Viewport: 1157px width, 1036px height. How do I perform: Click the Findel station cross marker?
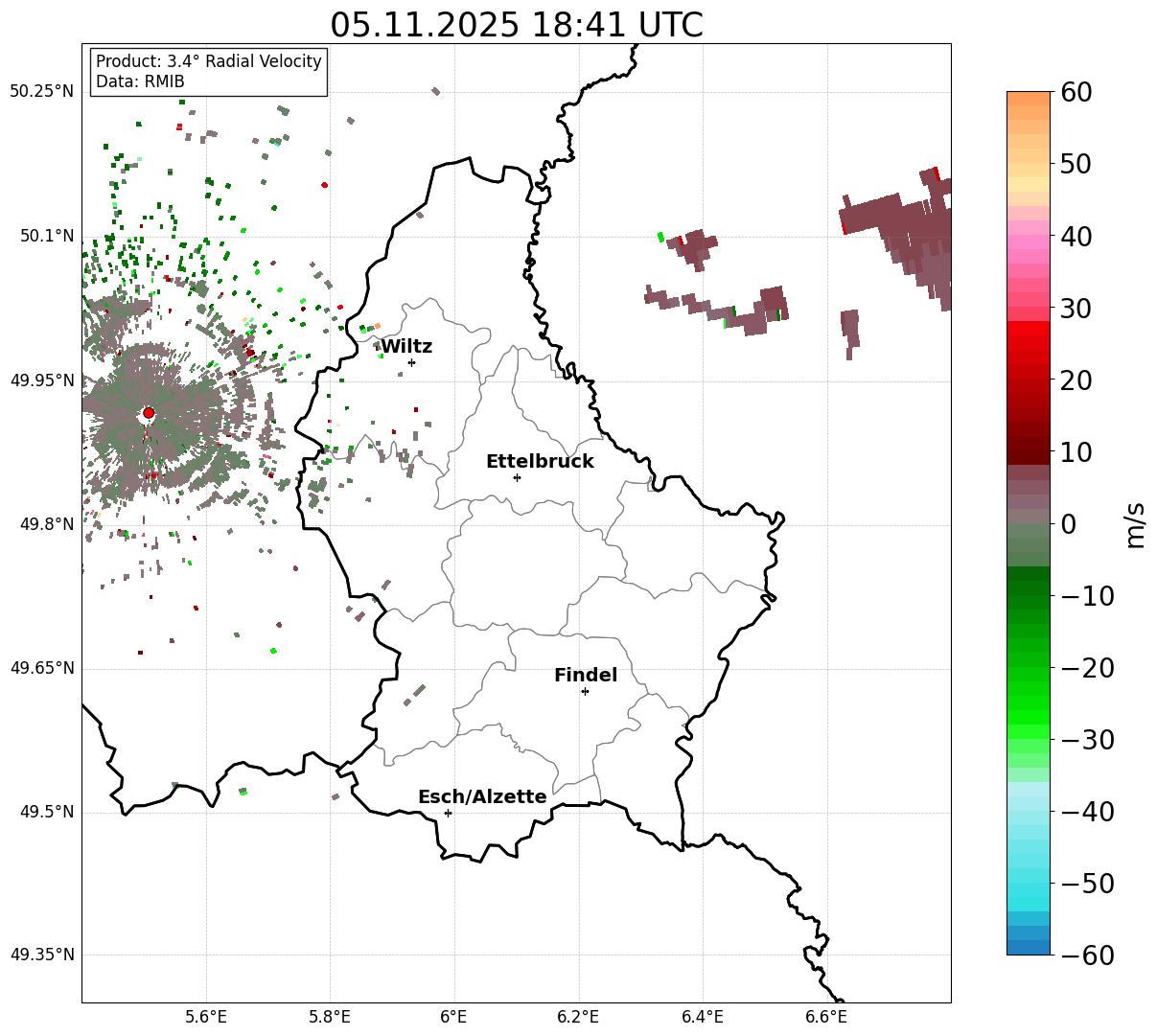click(x=585, y=691)
